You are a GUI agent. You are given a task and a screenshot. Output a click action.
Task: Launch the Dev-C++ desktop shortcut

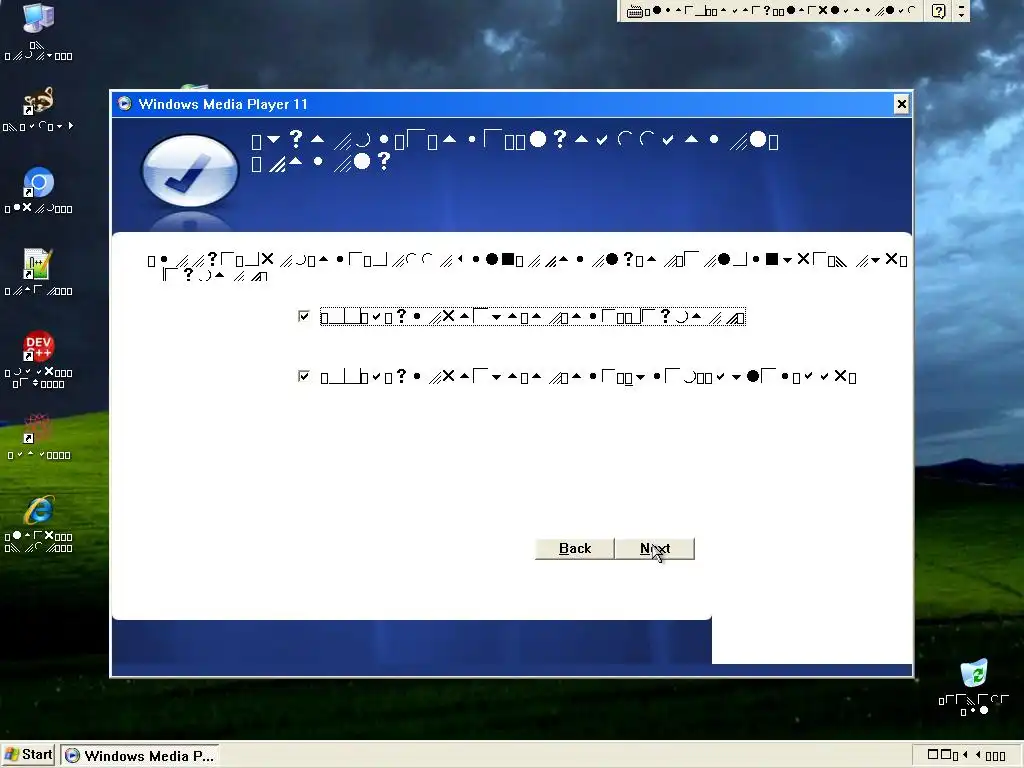pos(39,346)
